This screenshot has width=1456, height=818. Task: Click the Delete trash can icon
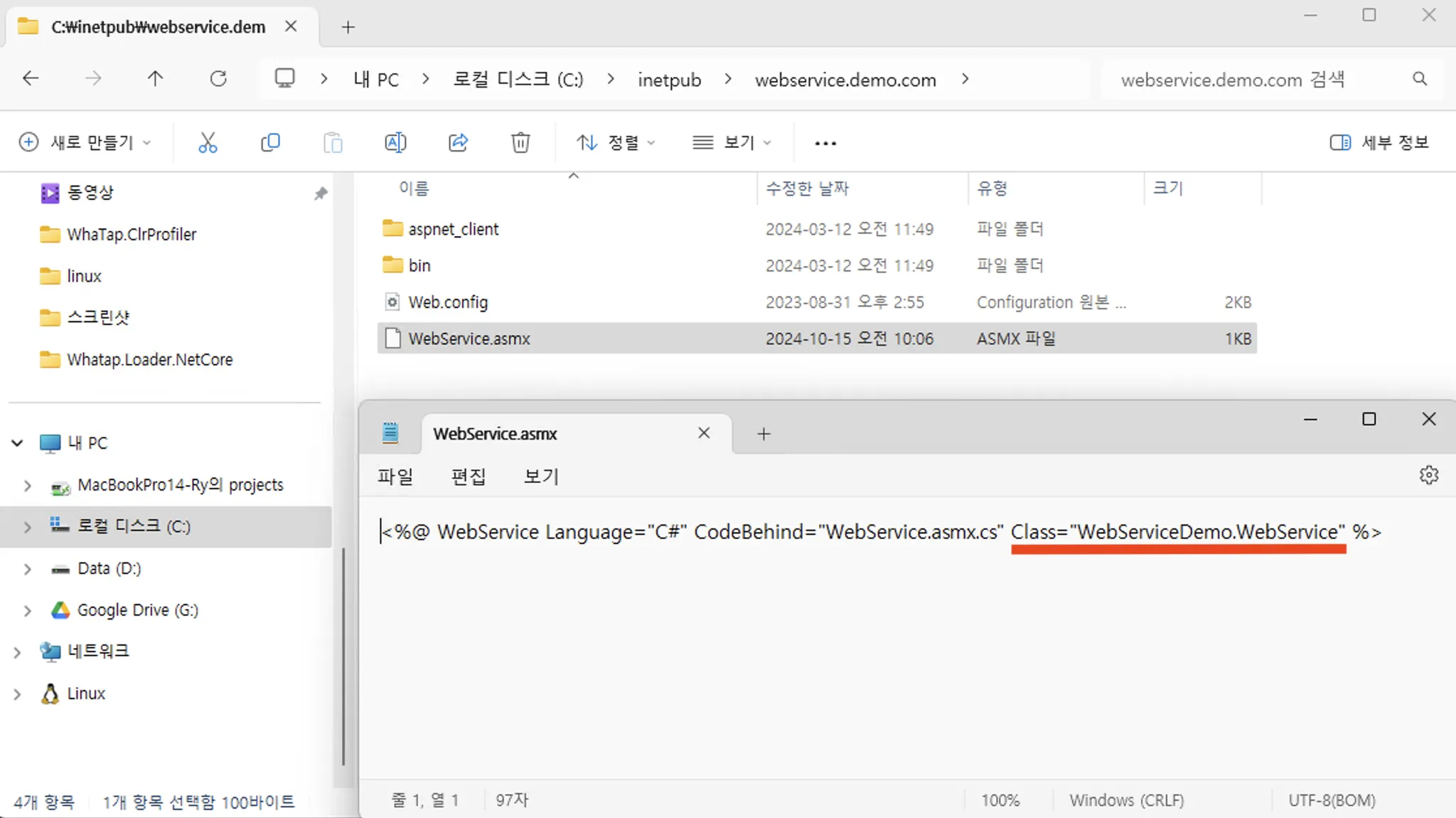click(520, 143)
